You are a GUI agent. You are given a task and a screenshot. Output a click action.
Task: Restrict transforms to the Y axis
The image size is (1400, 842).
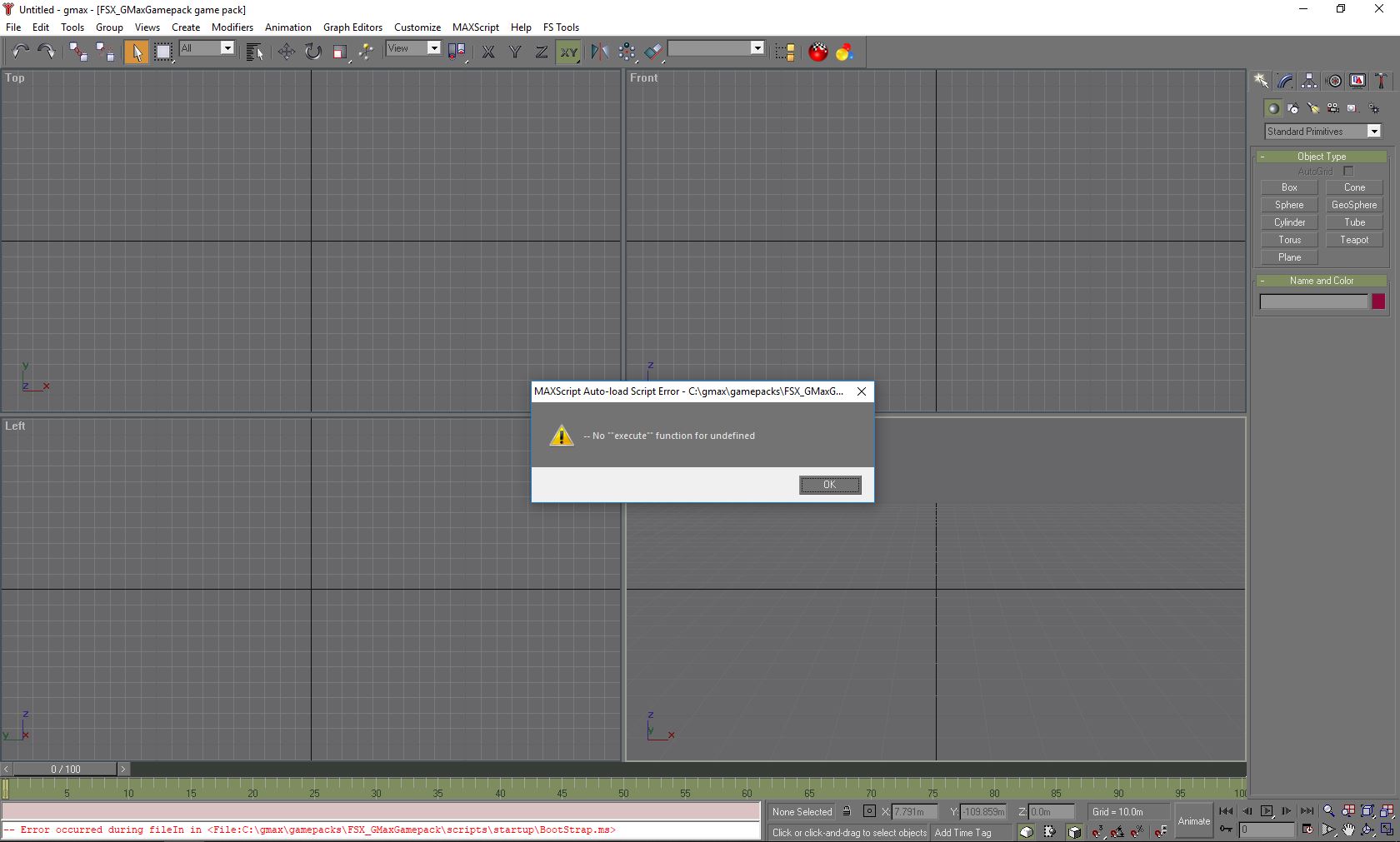coord(515,52)
